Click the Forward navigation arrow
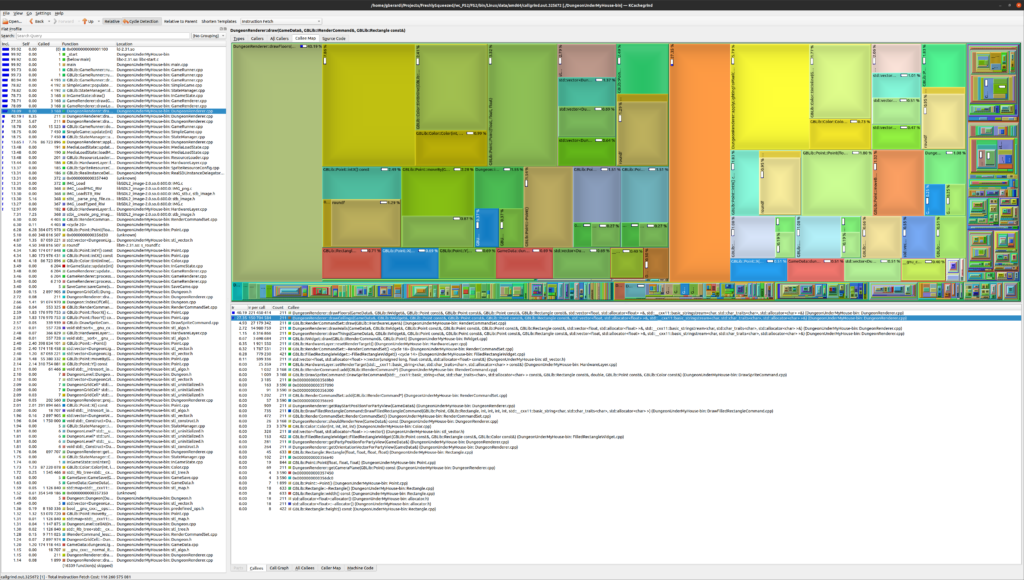Viewport: 1024px width, 580px height. pyautogui.click(x=64, y=20)
